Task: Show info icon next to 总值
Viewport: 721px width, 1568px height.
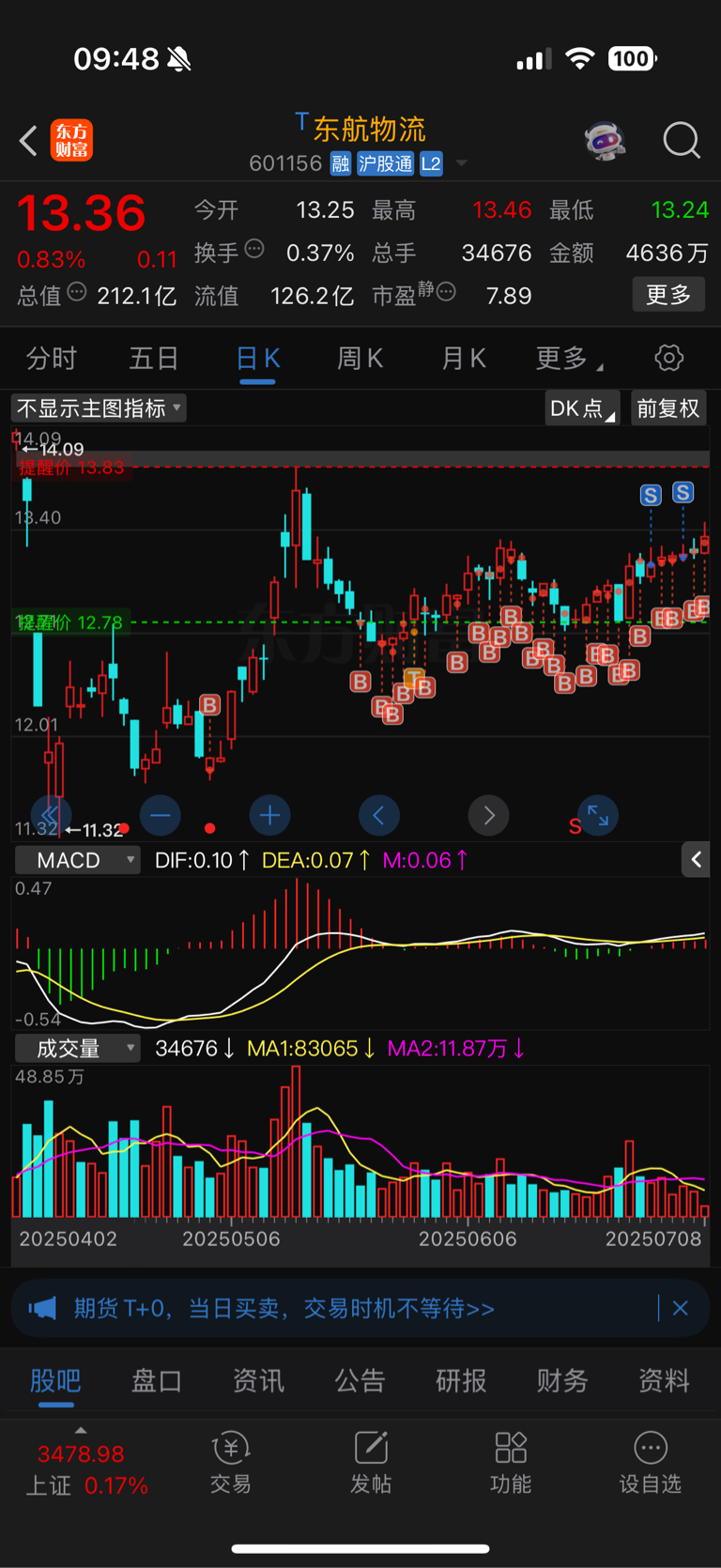Action: tap(77, 293)
